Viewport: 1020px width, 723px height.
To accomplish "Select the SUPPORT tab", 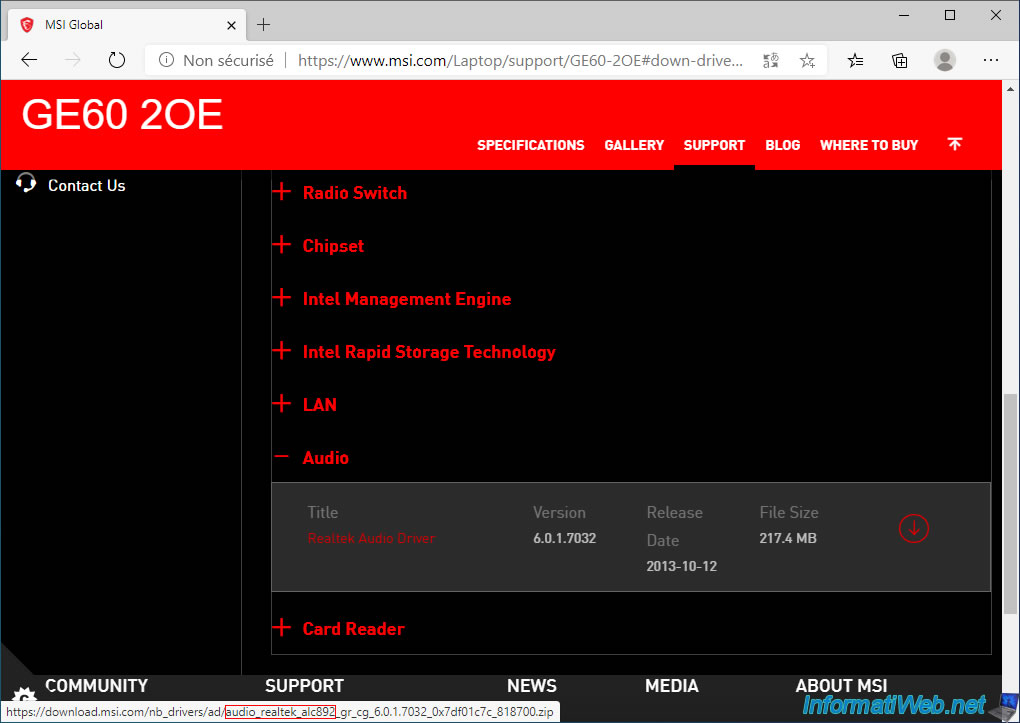I will (714, 145).
